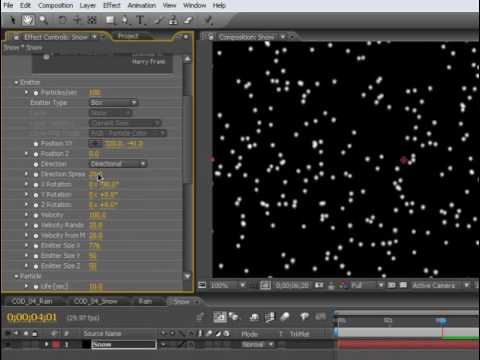Screen dimensions: 480x360
Task: Select the Type tool
Action: coord(140,20)
